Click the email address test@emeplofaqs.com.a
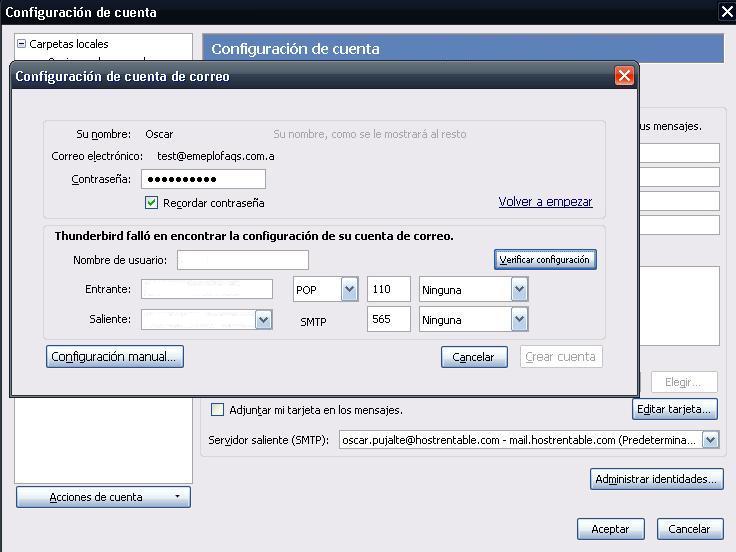This screenshot has height=552, width=736. click(216, 156)
